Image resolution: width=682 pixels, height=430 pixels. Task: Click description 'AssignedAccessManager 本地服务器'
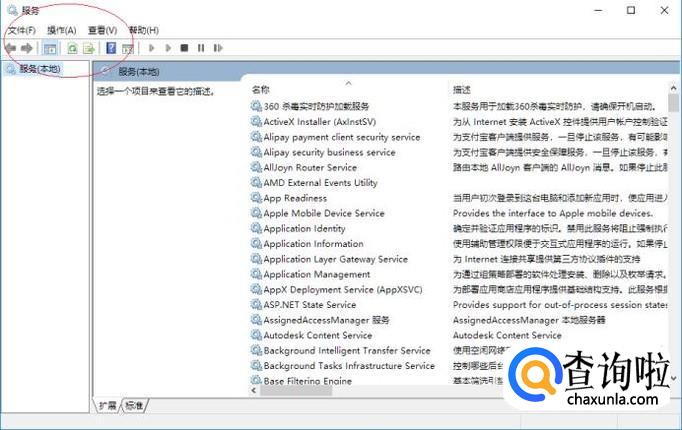529,320
